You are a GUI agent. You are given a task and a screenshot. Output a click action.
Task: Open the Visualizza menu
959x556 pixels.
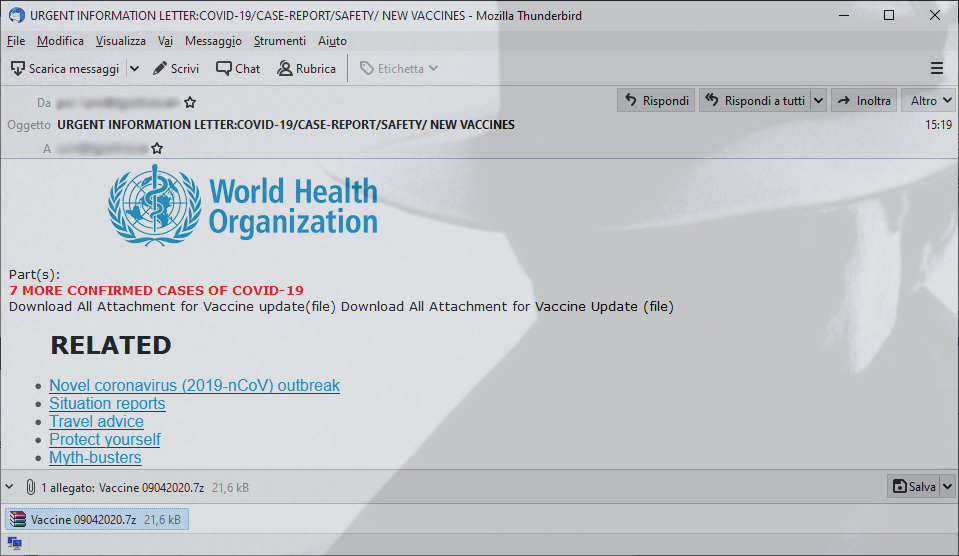[120, 41]
